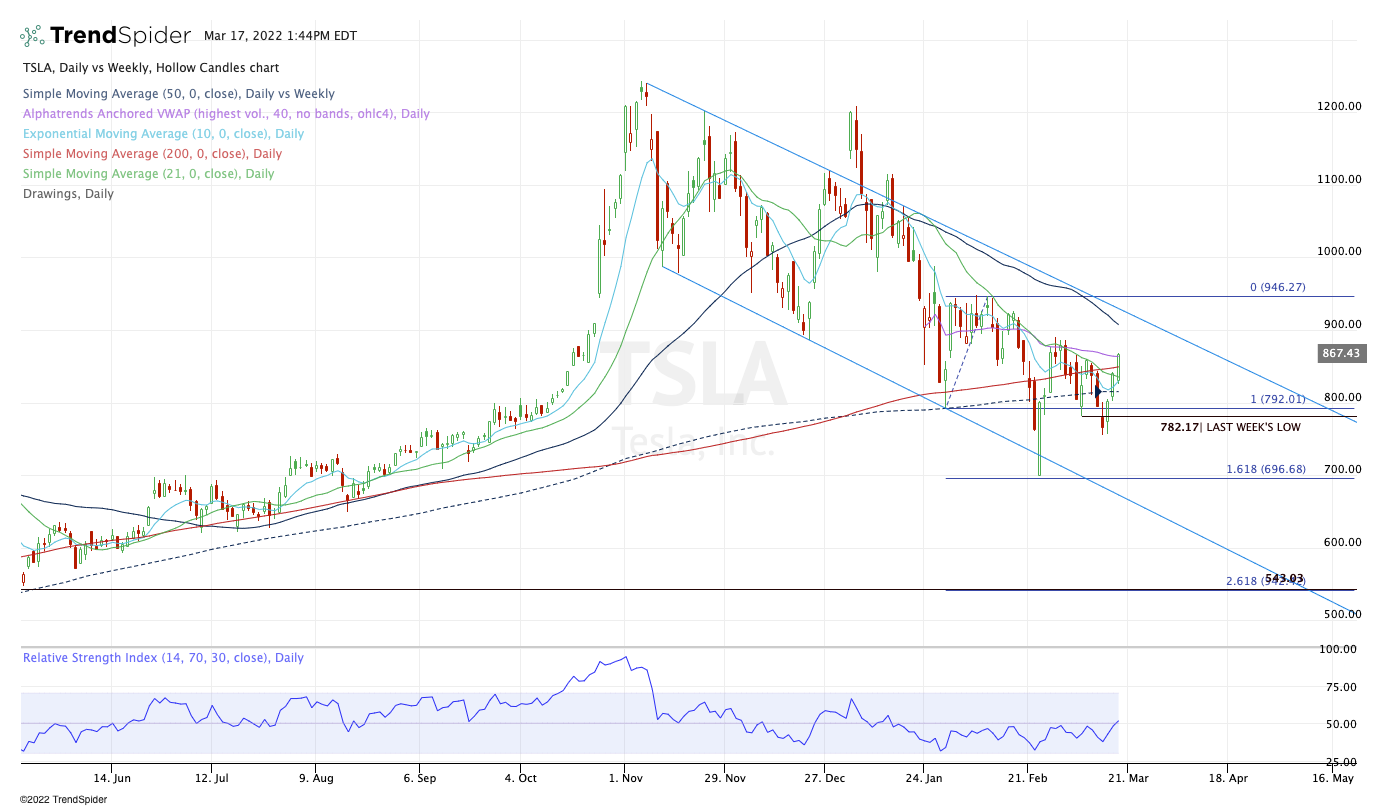Screen dimensions: 1387x809
Task: Click the 14. Jun date axis label
Action: pyautogui.click(x=113, y=777)
